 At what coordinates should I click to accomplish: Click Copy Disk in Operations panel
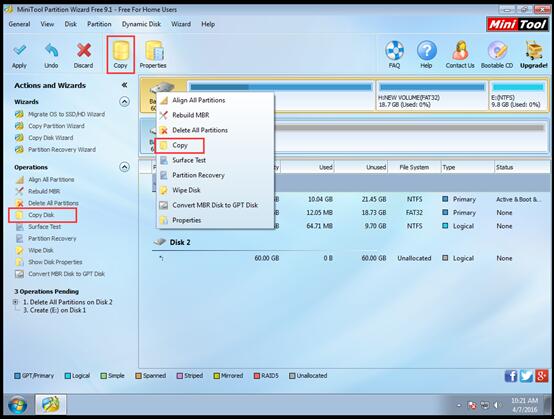tap(42, 215)
